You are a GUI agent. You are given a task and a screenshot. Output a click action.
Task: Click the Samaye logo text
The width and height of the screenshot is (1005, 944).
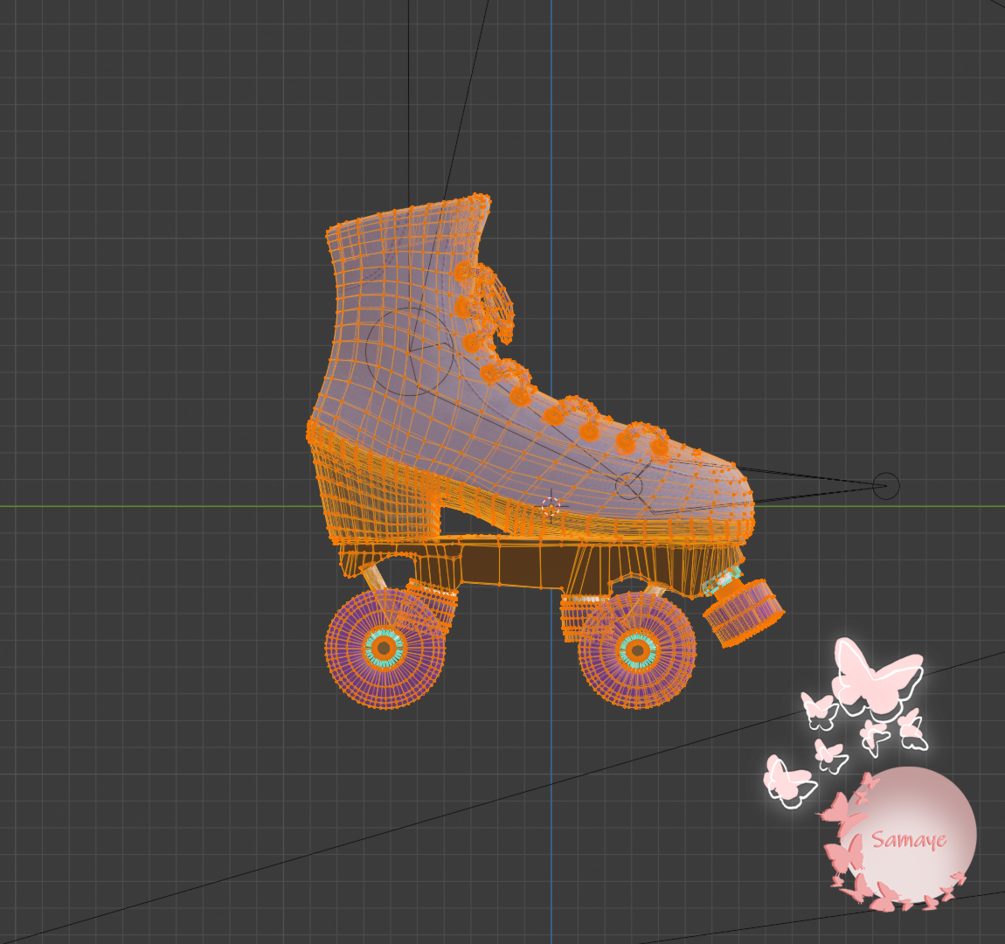point(909,839)
